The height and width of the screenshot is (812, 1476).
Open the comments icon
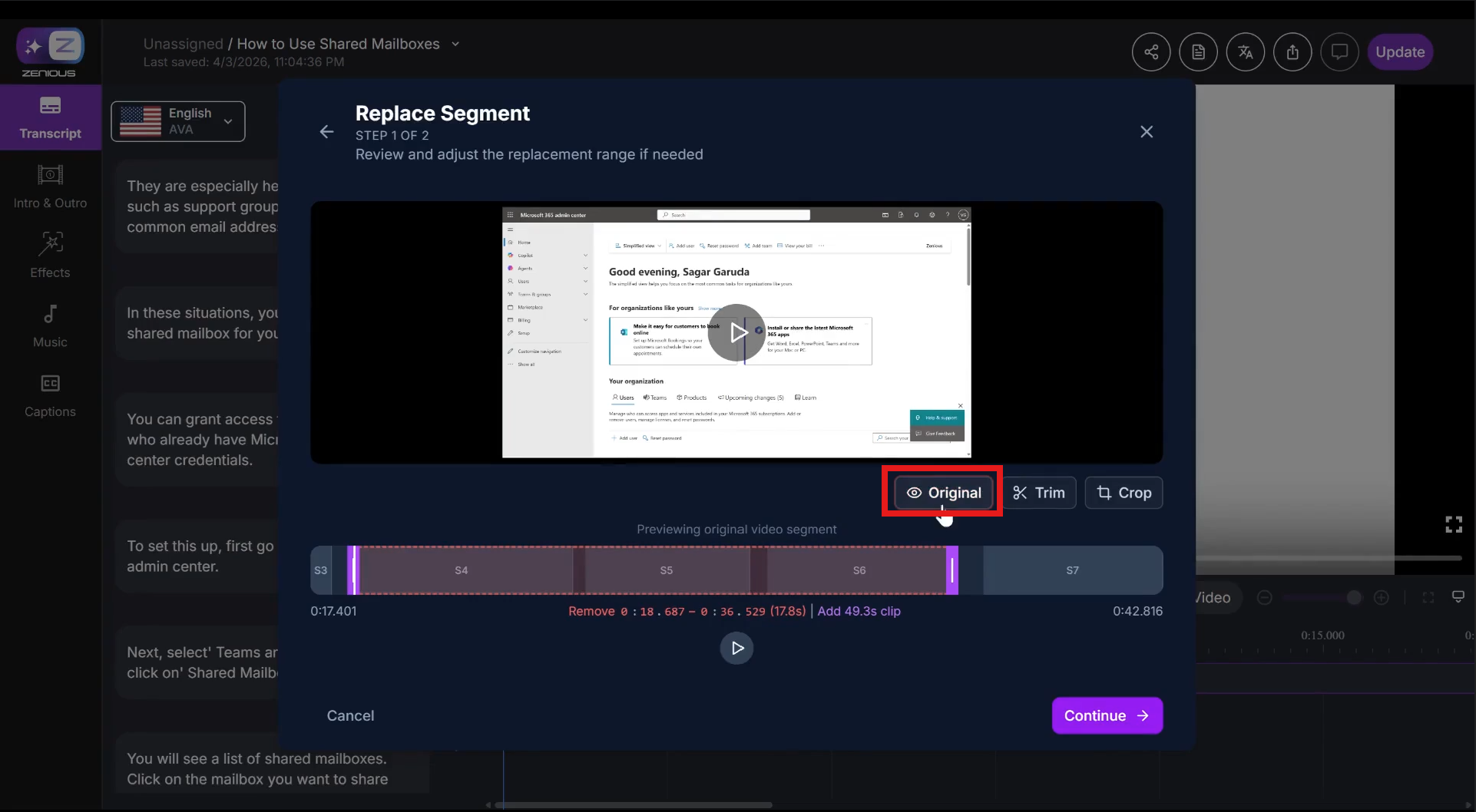coord(1339,52)
